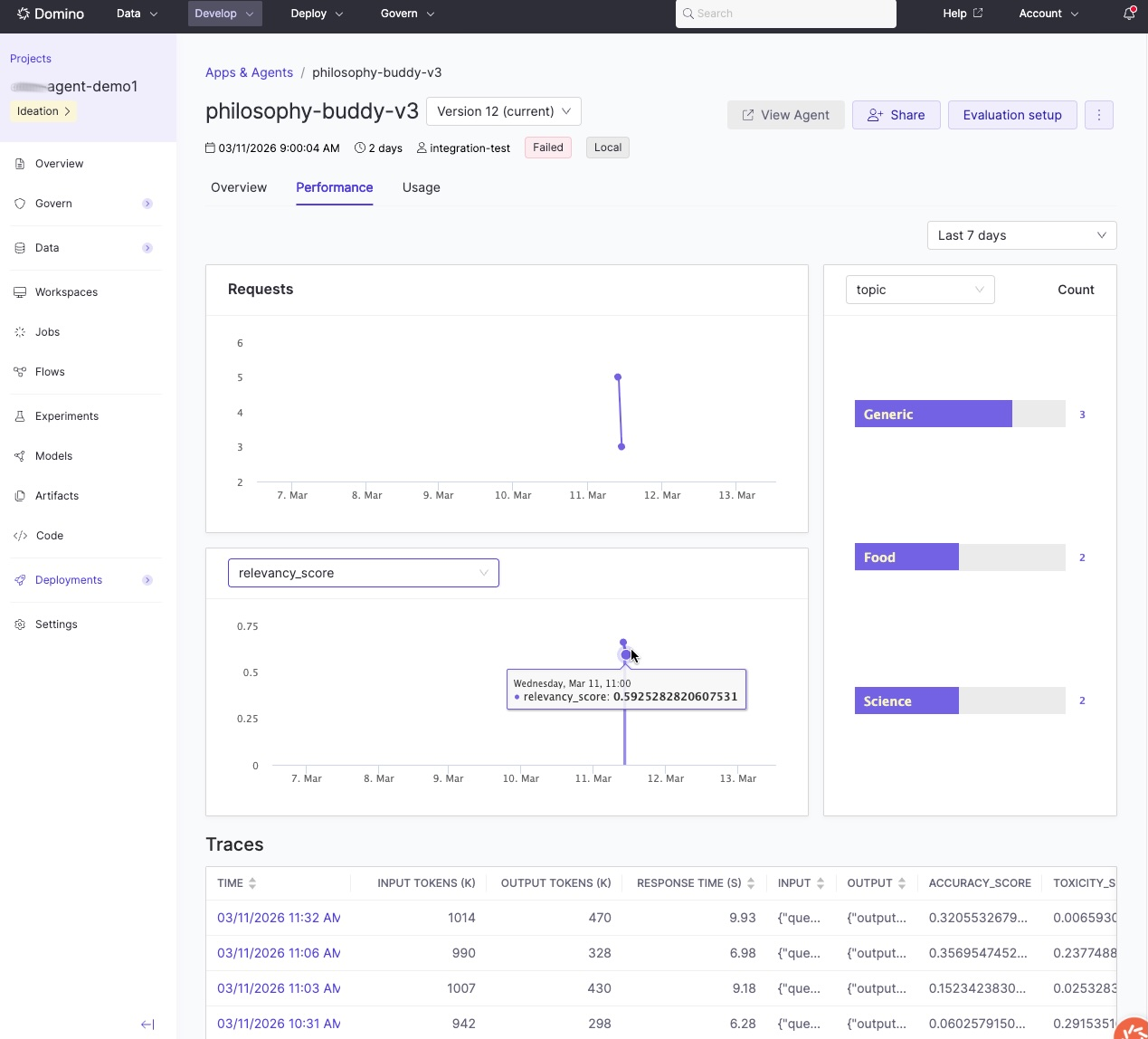Click into the Search field
This screenshot has width=1148, height=1039.
(785, 14)
